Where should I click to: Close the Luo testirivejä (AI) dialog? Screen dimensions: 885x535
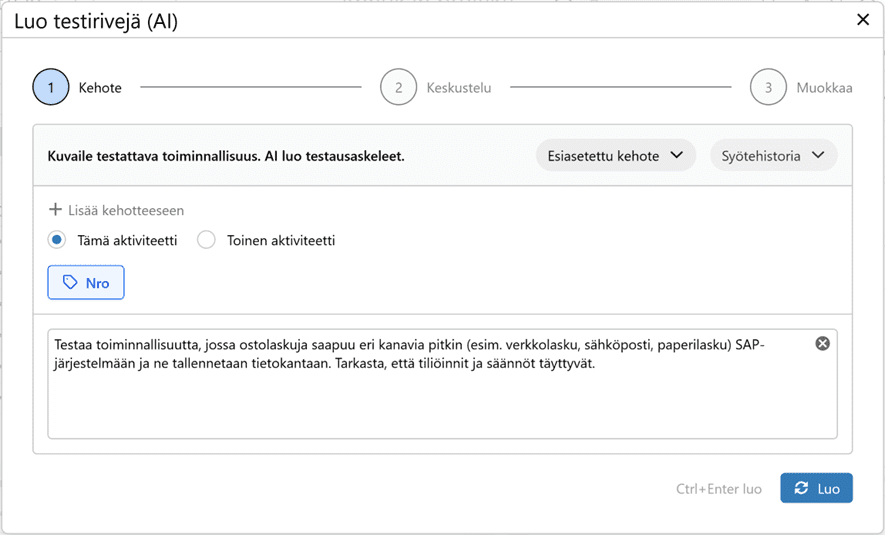(863, 20)
